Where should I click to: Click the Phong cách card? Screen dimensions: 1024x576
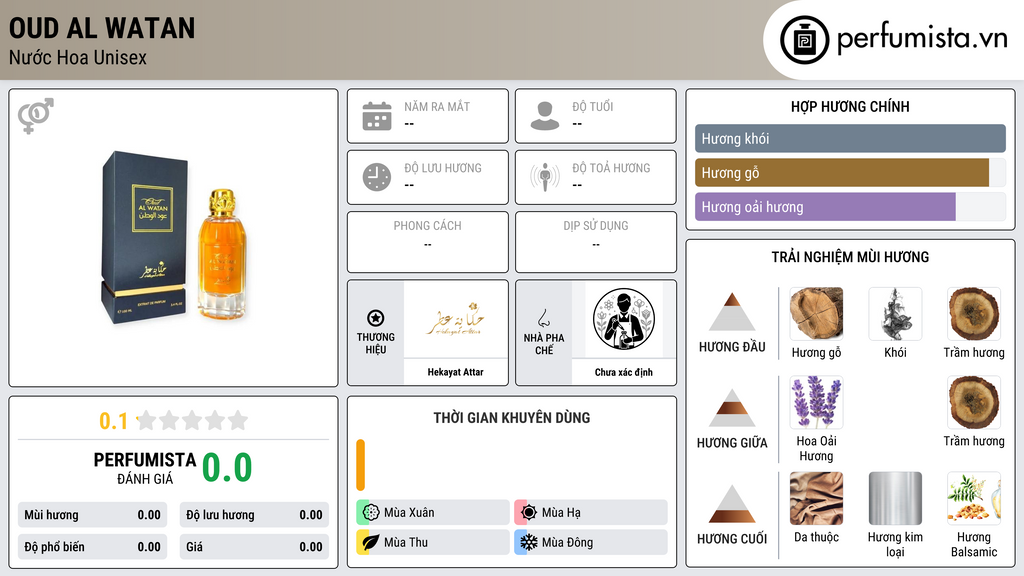tap(428, 242)
